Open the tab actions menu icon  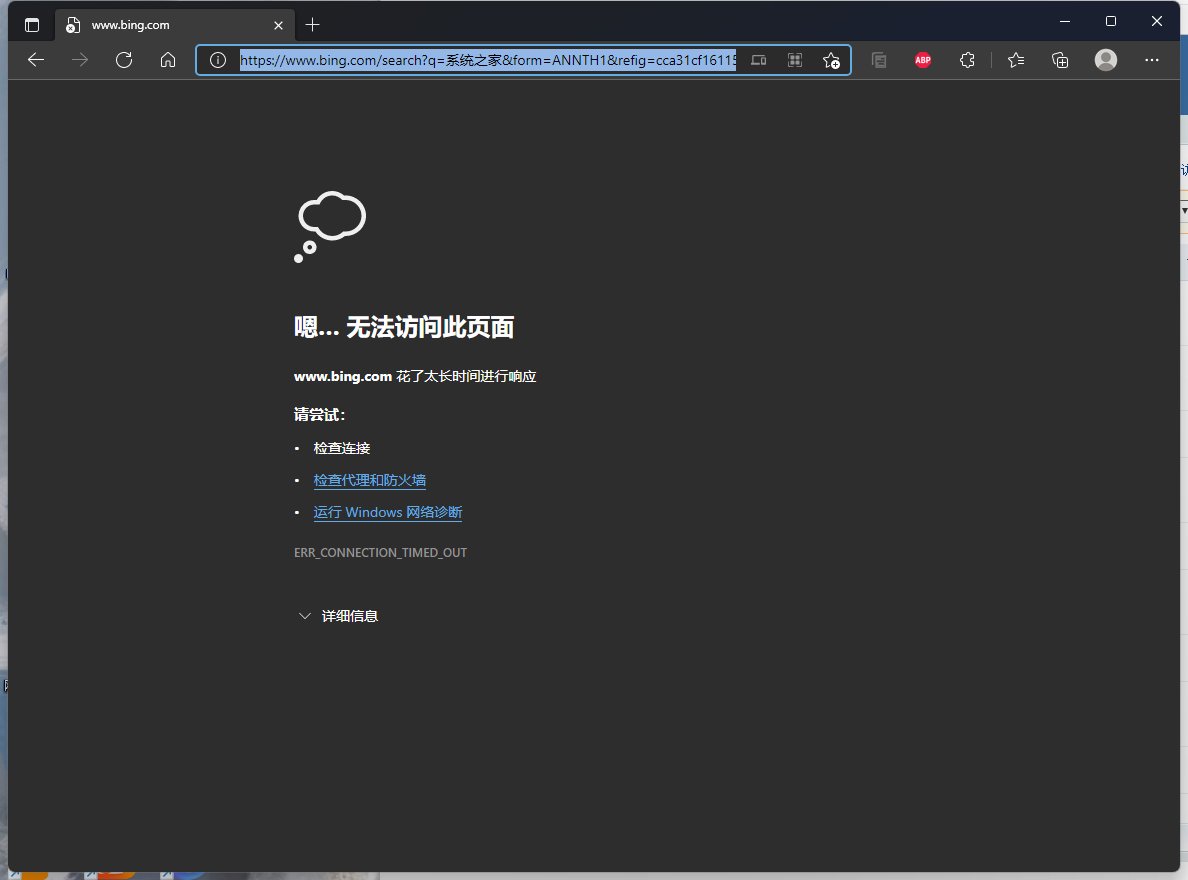point(32,25)
